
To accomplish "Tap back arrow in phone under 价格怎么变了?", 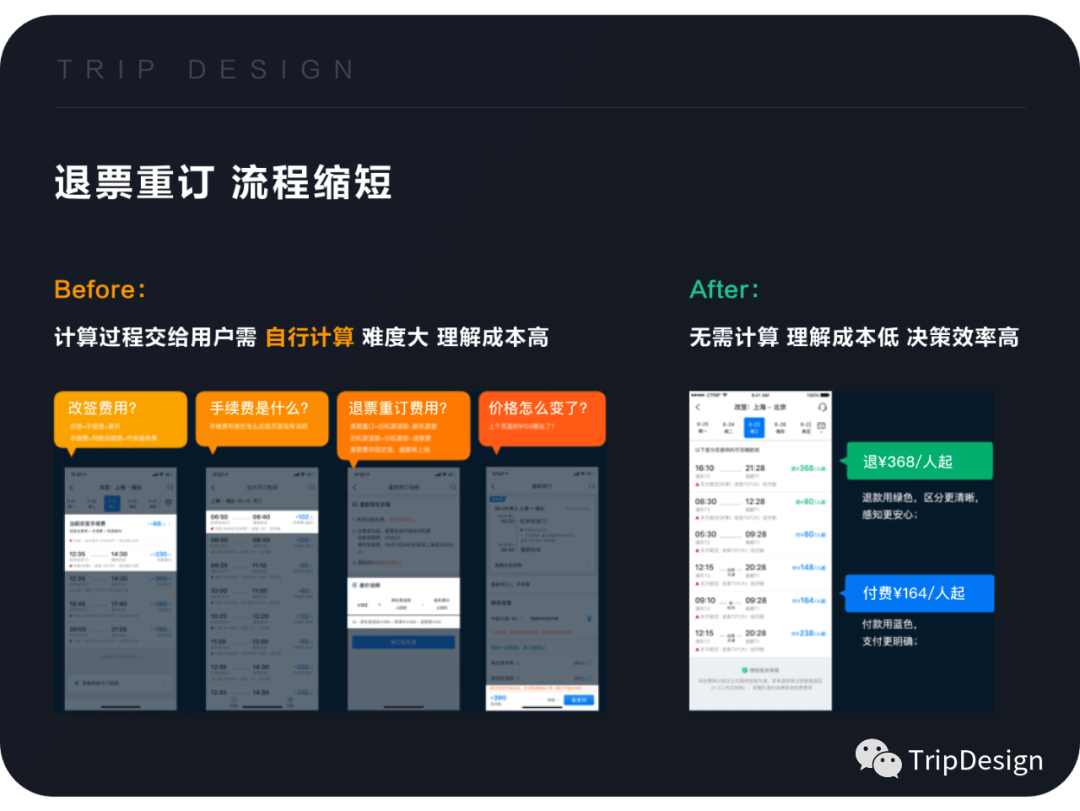I will point(493,486).
